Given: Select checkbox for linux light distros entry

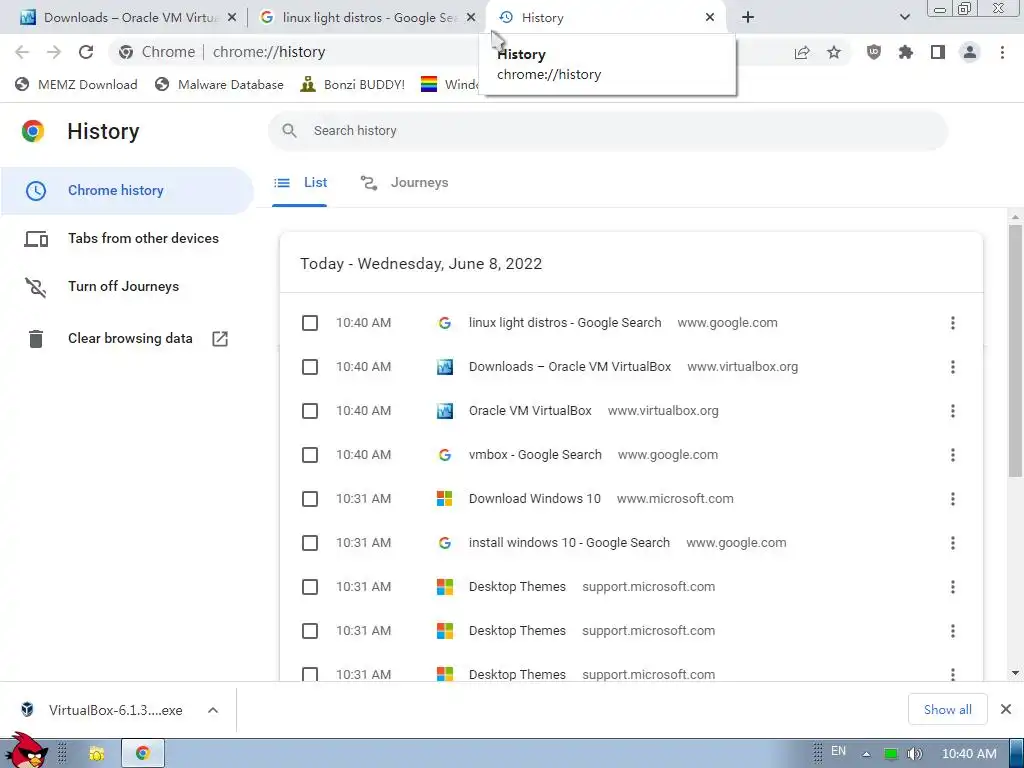Looking at the screenshot, I should tap(310, 323).
